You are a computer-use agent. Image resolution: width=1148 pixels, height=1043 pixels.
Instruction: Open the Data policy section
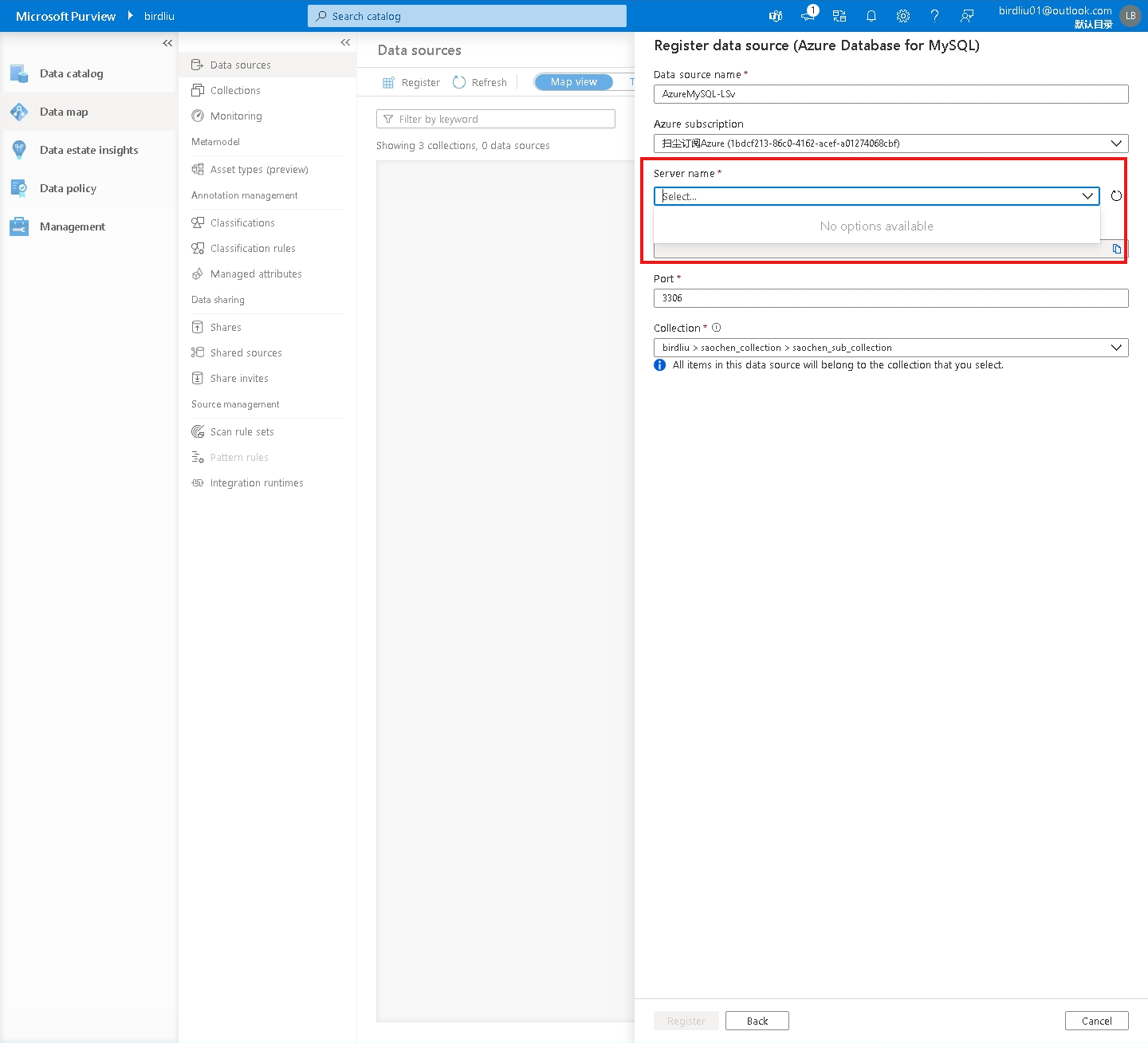pos(68,188)
